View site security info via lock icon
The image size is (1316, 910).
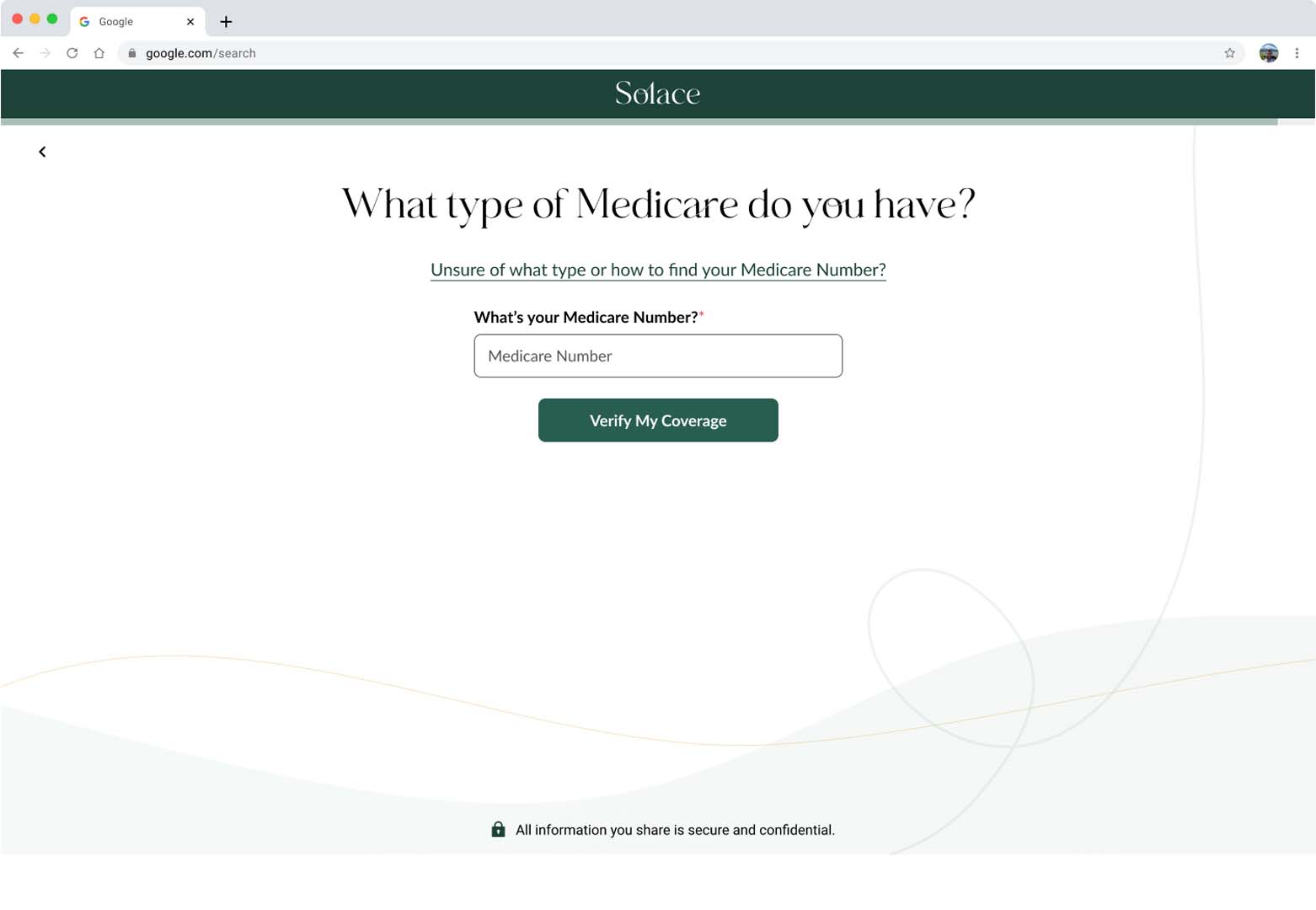pos(132,53)
